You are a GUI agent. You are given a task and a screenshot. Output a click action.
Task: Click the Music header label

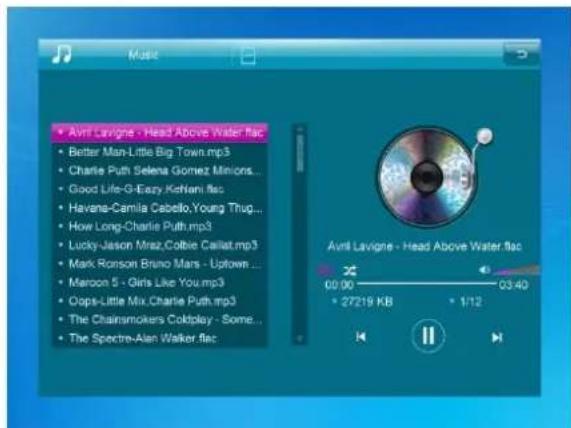pos(143,55)
